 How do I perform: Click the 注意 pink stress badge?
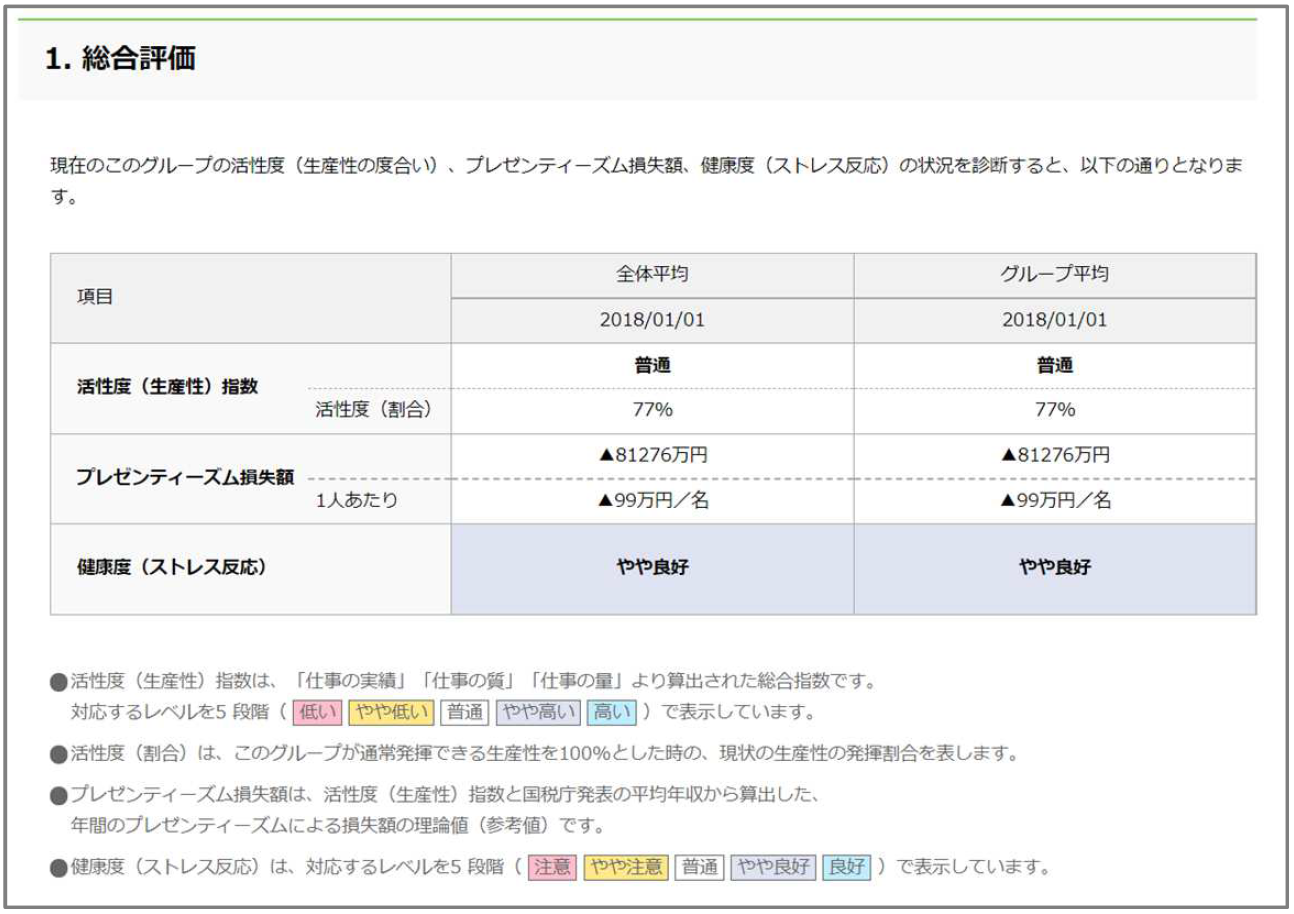coord(554,865)
